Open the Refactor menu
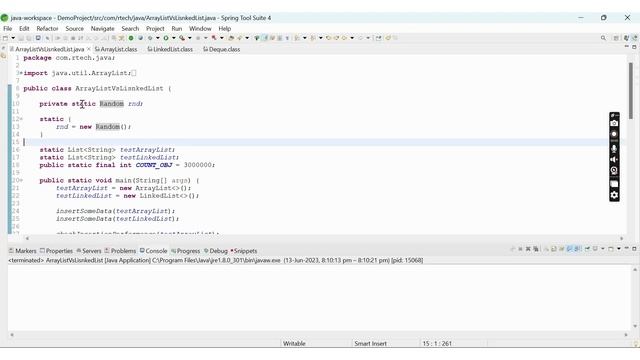The width and height of the screenshot is (640, 360). point(47,29)
